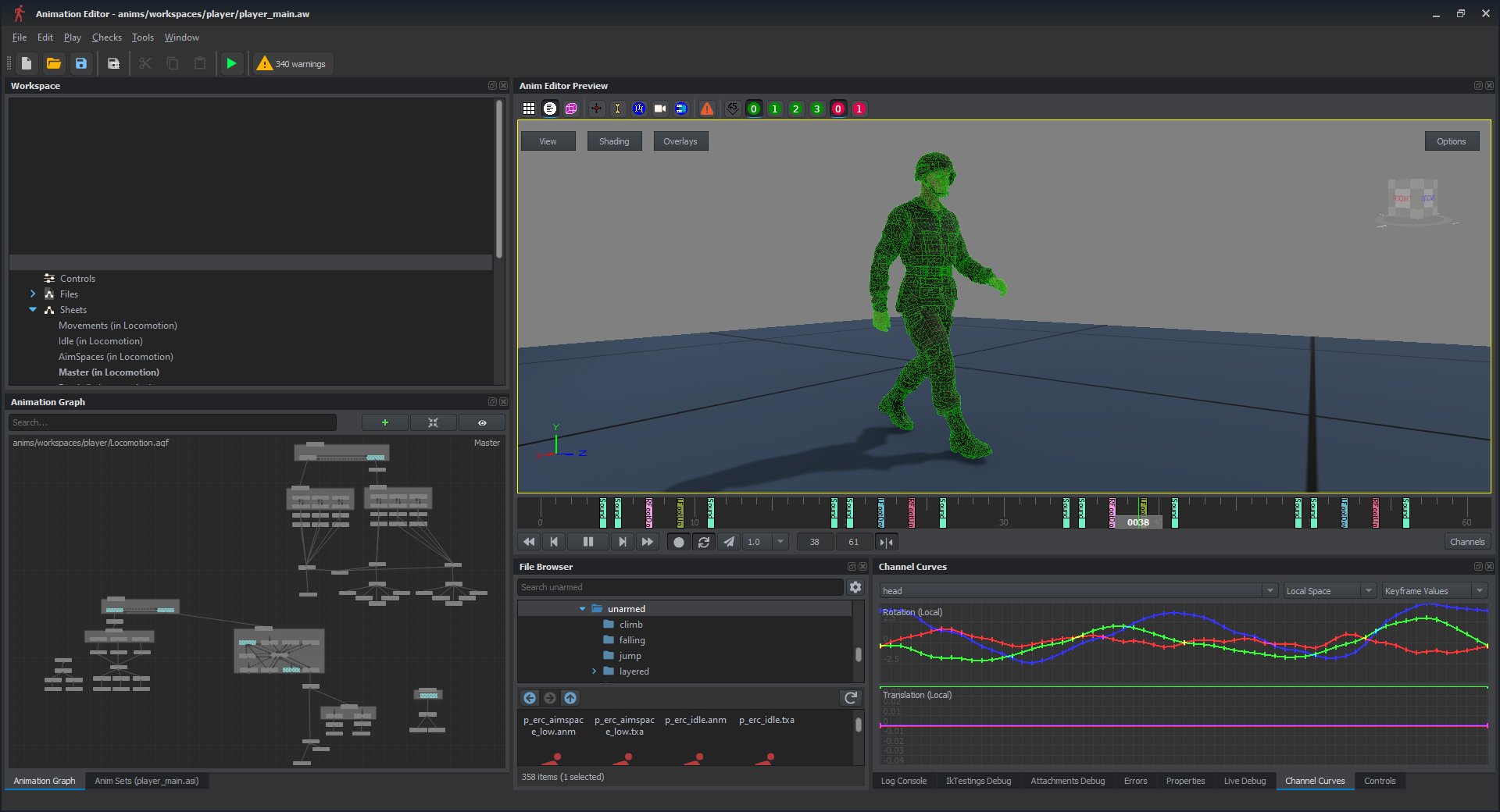Viewport: 1500px width, 812px height.
Task: Click the File Browser settings gear icon
Action: (855, 587)
